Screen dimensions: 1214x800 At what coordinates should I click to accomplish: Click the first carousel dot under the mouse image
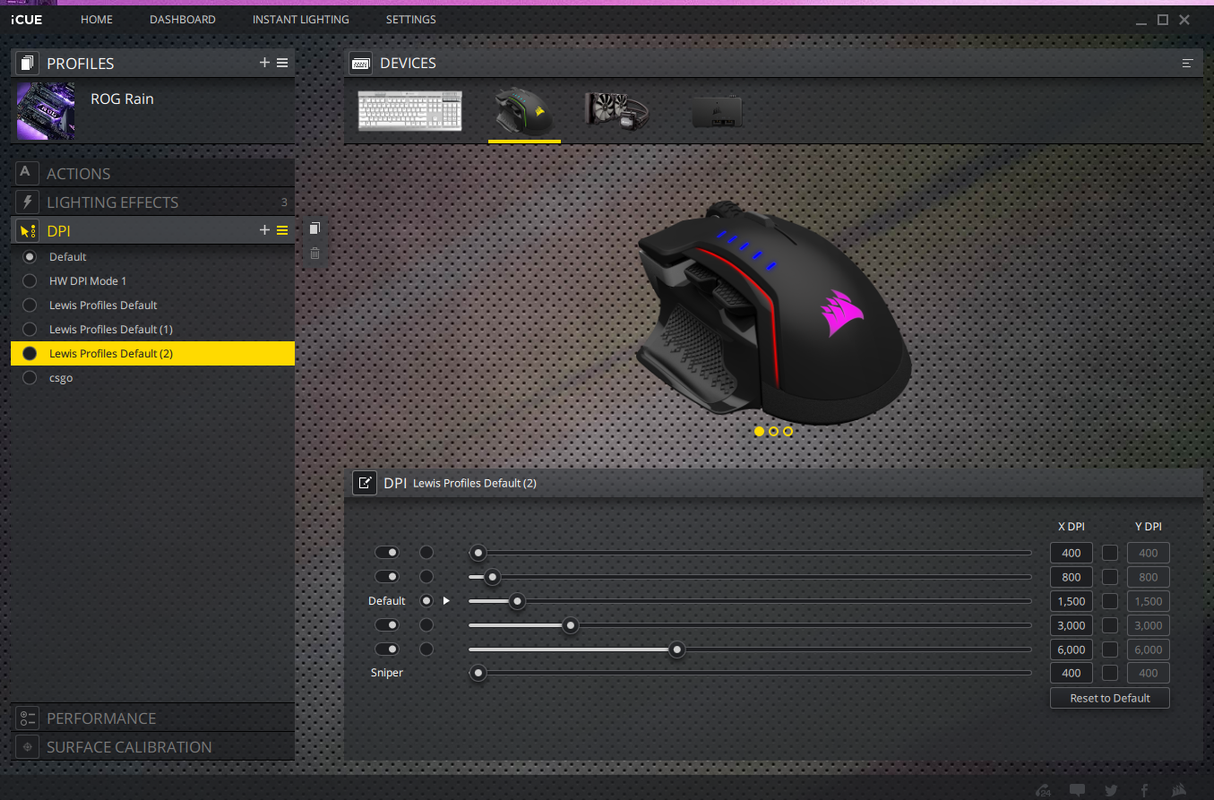pyautogui.click(x=759, y=431)
